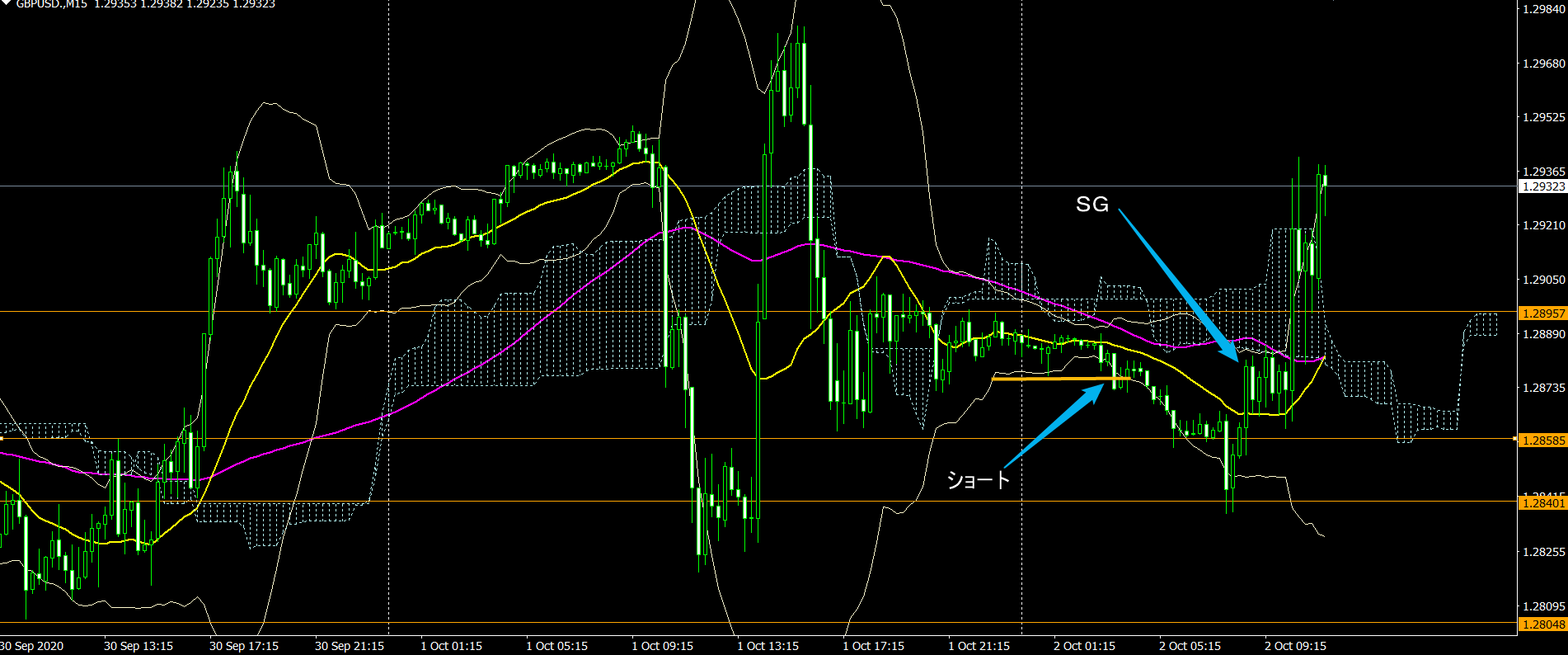Click price scale value 1.28095
1568x655 pixels.
(x=1543, y=606)
